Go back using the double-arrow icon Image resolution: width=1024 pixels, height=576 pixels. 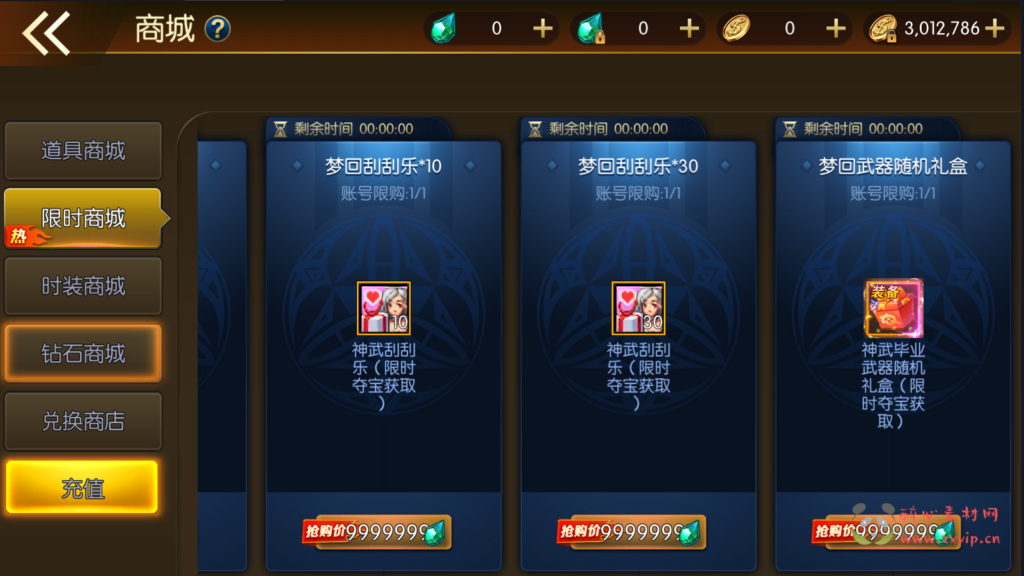point(46,33)
